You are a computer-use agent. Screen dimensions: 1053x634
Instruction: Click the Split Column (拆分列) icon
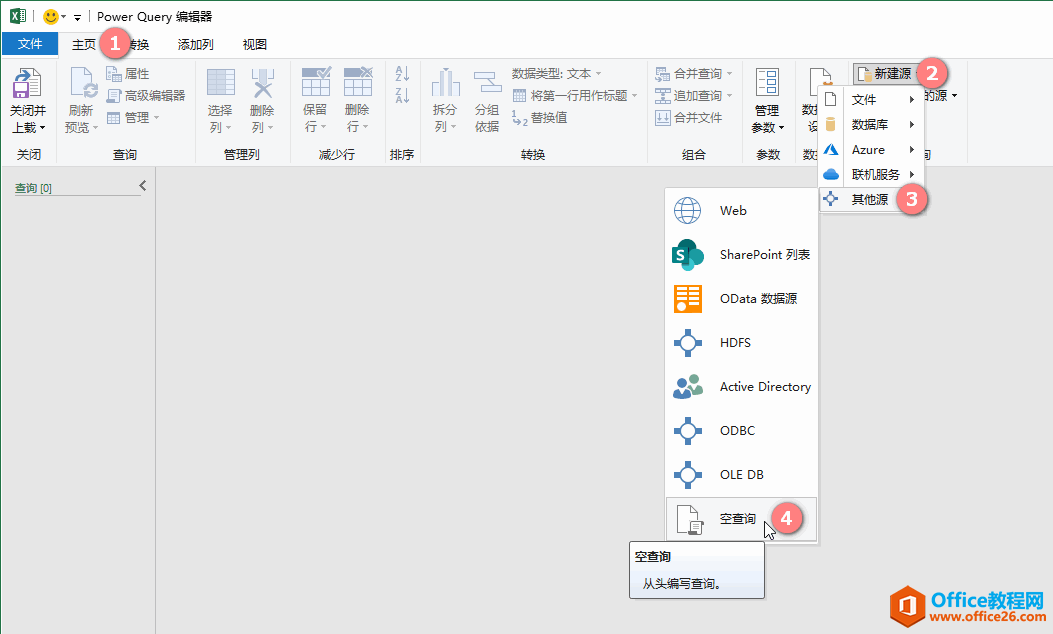445,83
